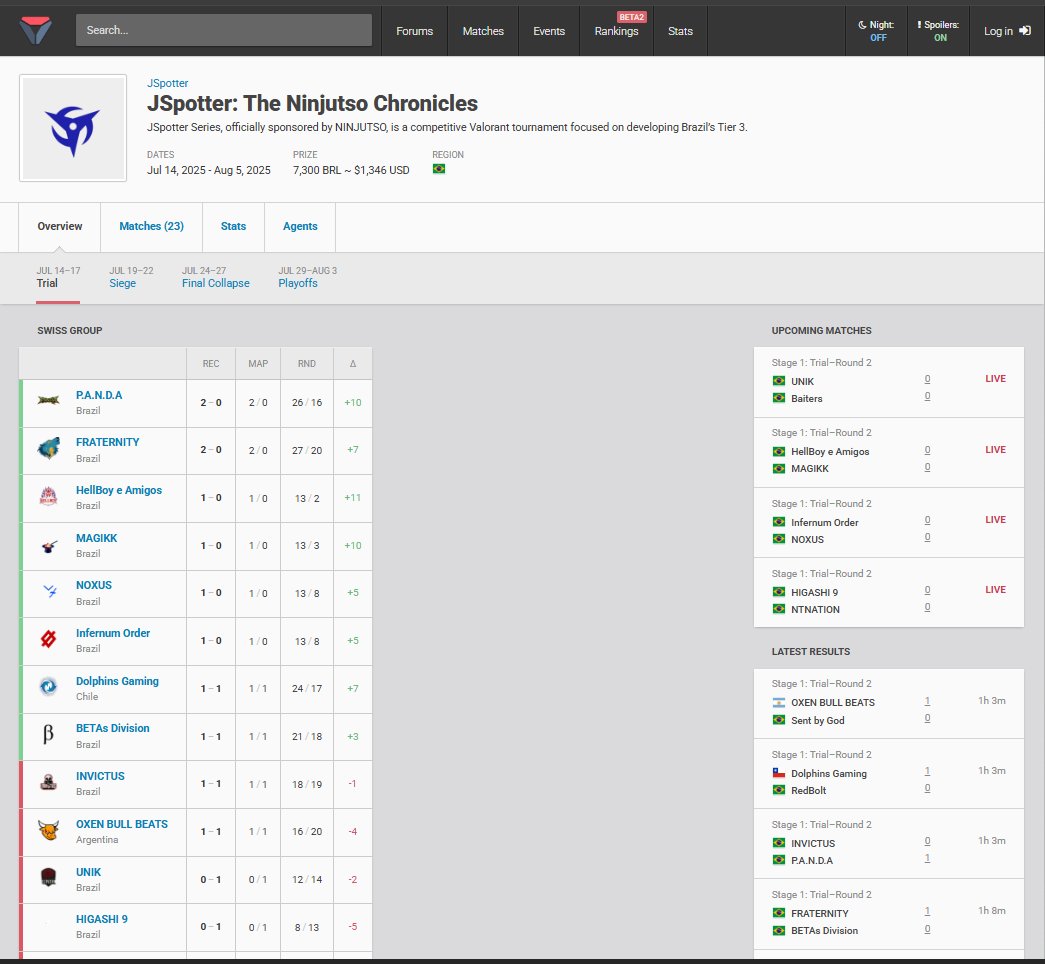This screenshot has height=964, width=1045.
Task: Open OXEN BULL BEATS standings link
Action: pyautogui.click(x=122, y=825)
